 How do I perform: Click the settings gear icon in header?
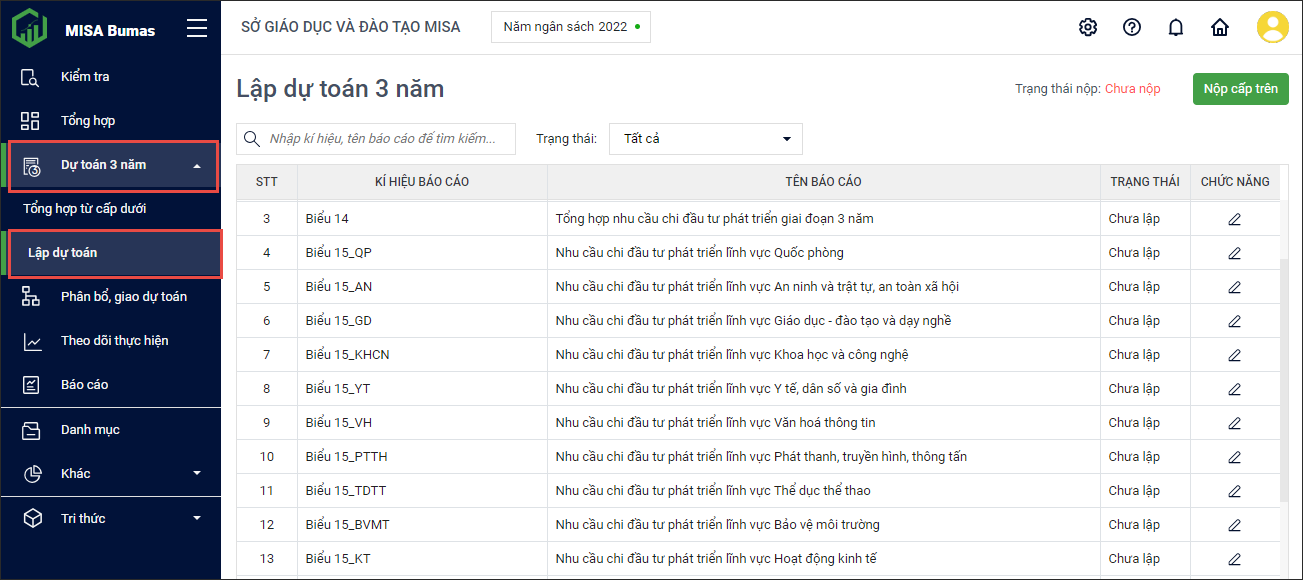click(x=1088, y=27)
